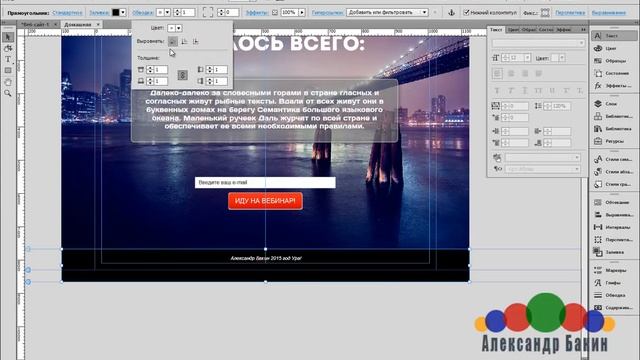This screenshot has height=360, width=640.
Task: Open the Состояния panel from dock
Action: coord(614,73)
